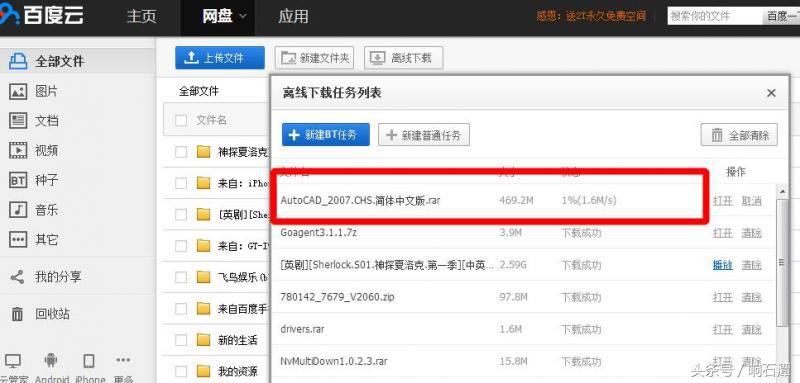This screenshot has height=383, width=800.
Task: Click 打开 for AutoCAD_2007 task
Action: 723,201
